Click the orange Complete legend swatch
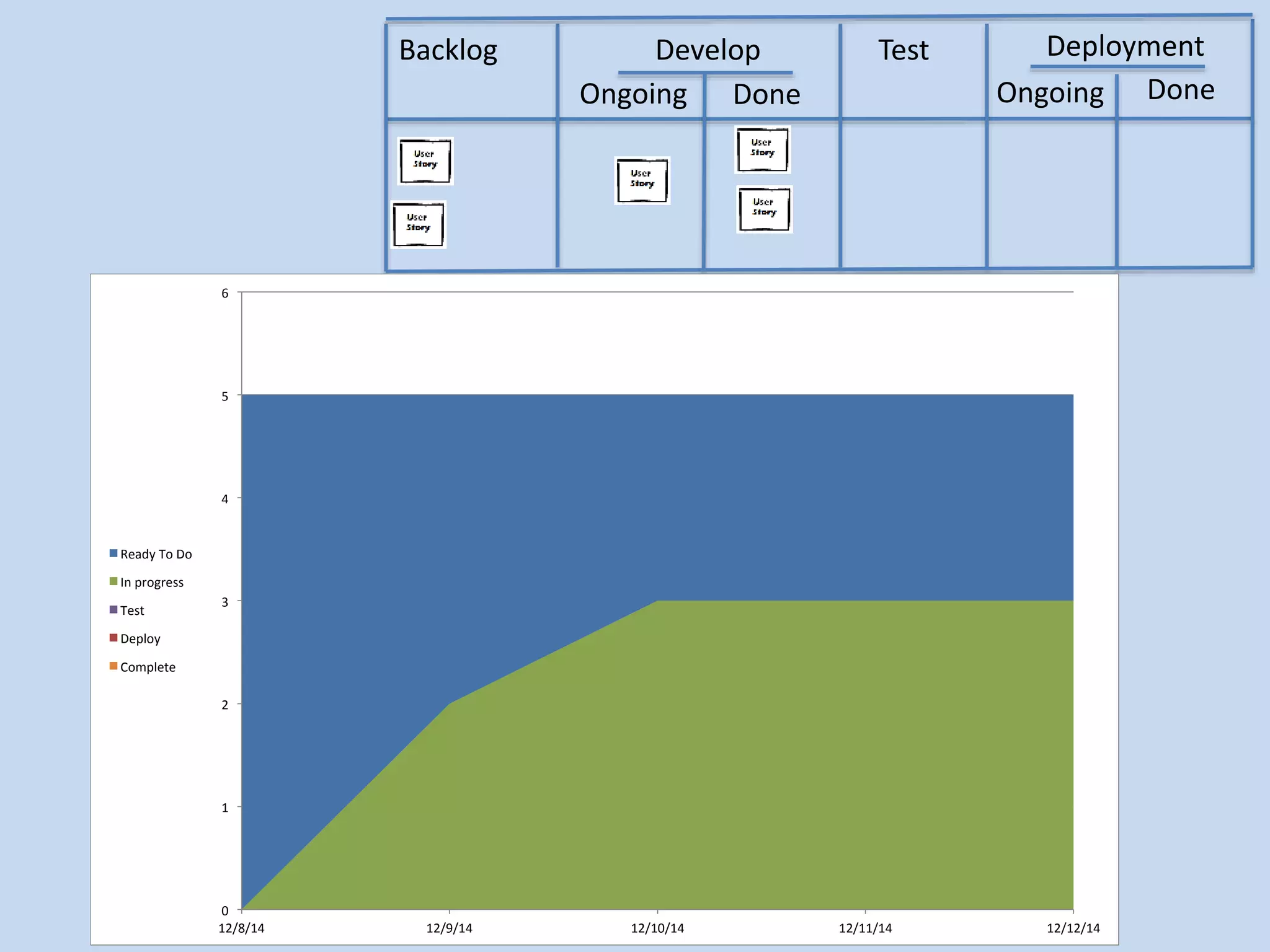 113,666
